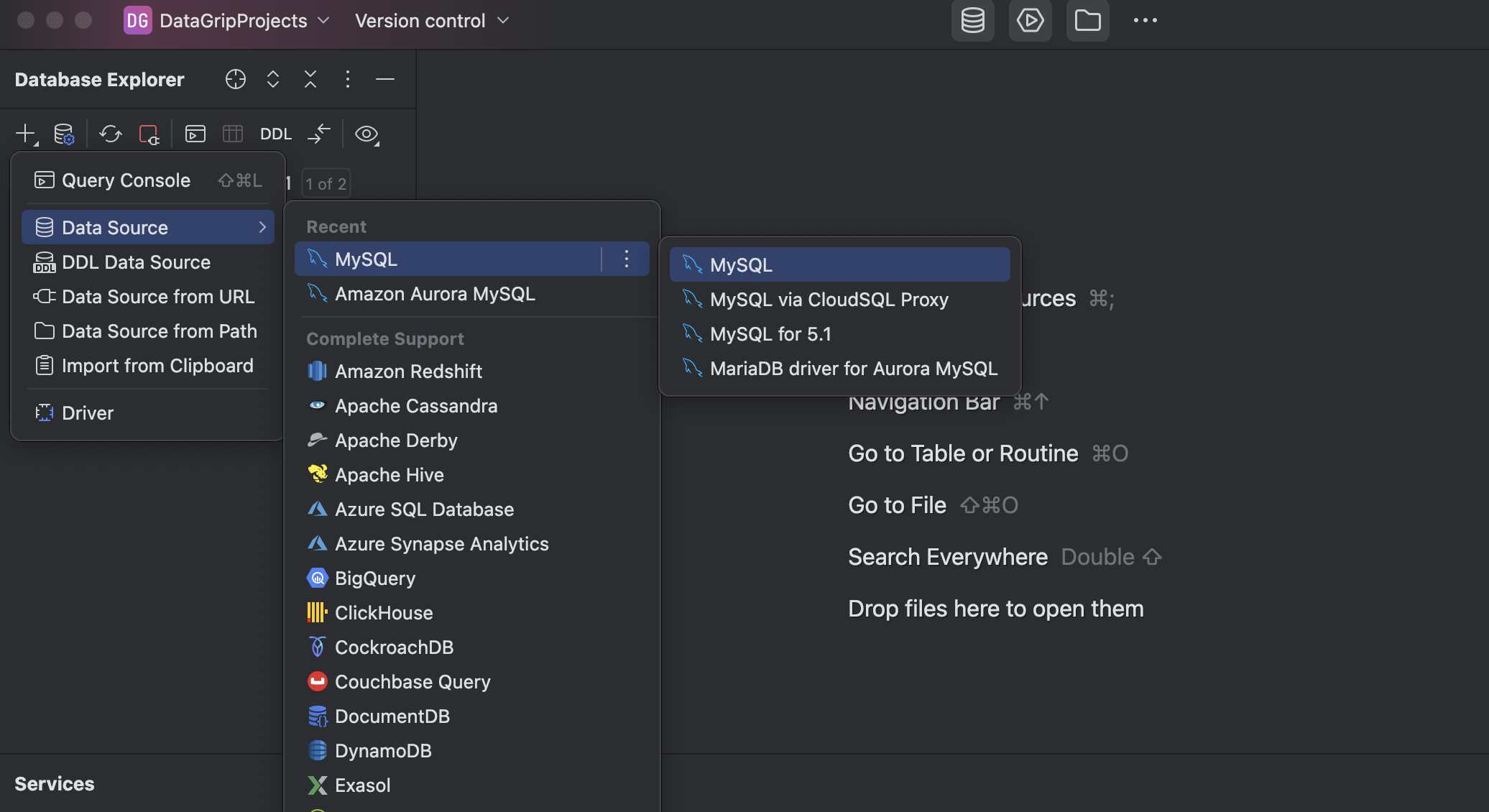The width and height of the screenshot is (1489, 812).
Task: Open the eye view options toggle
Action: click(x=367, y=134)
